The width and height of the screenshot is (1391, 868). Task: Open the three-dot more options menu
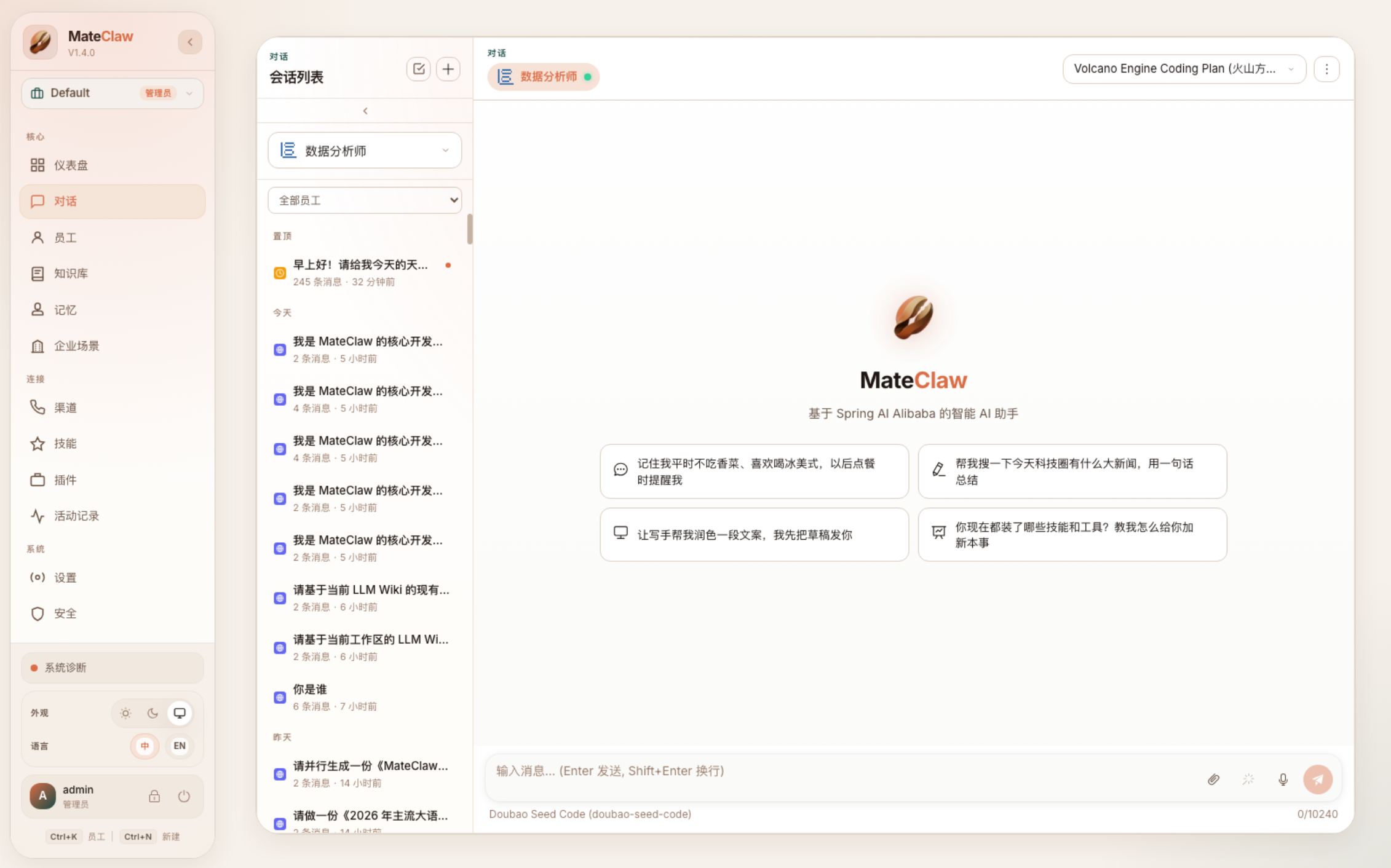click(1326, 69)
